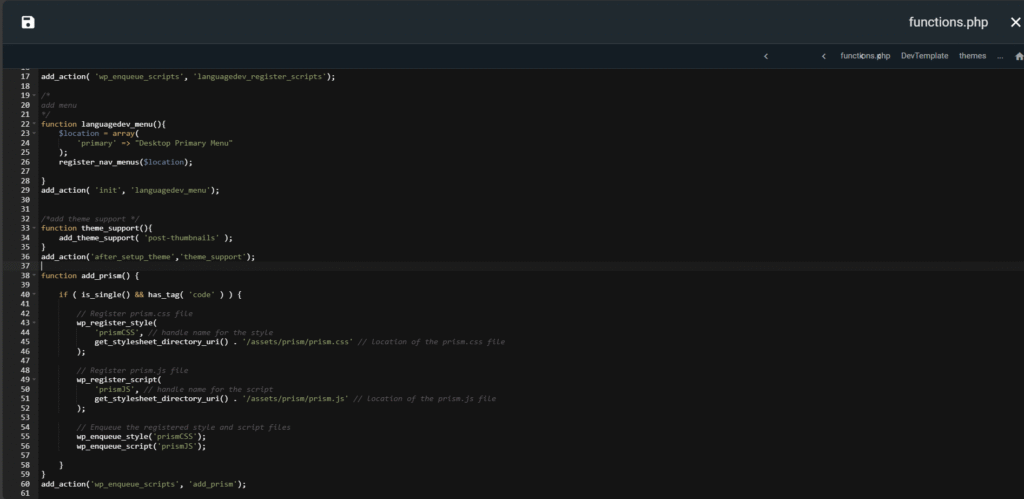Collapse the comment block at line 19
The image size is (1024, 499).
pyautogui.click(x=35, y=95)
